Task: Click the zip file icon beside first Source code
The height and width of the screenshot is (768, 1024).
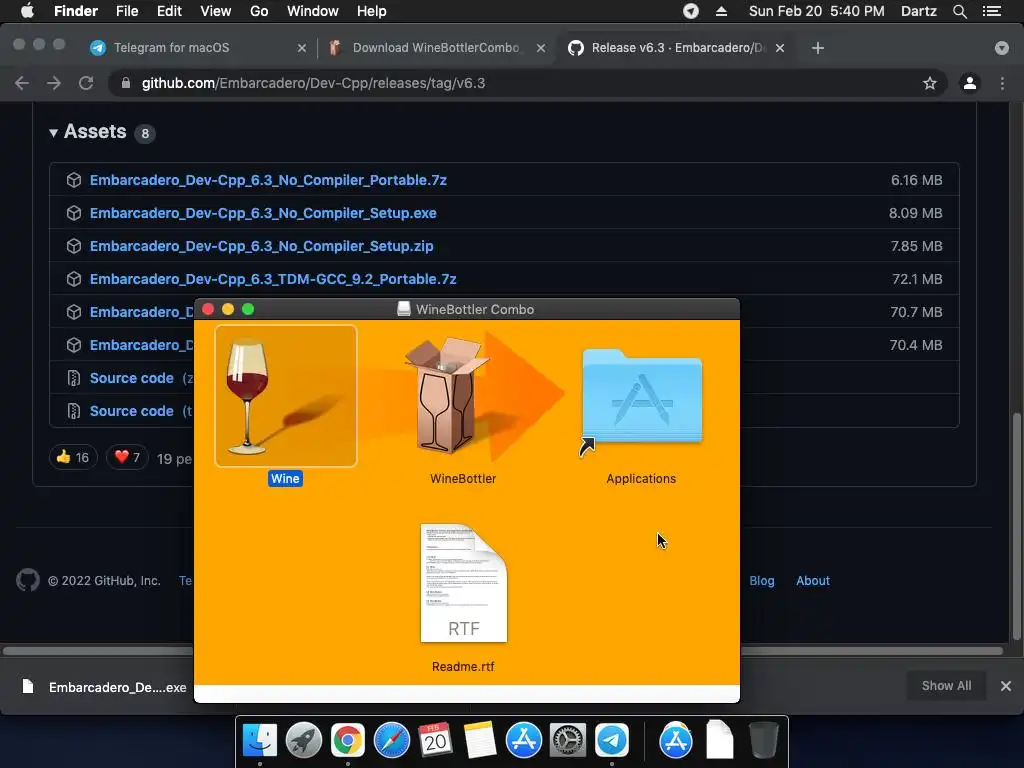Action: pos(74,378)
